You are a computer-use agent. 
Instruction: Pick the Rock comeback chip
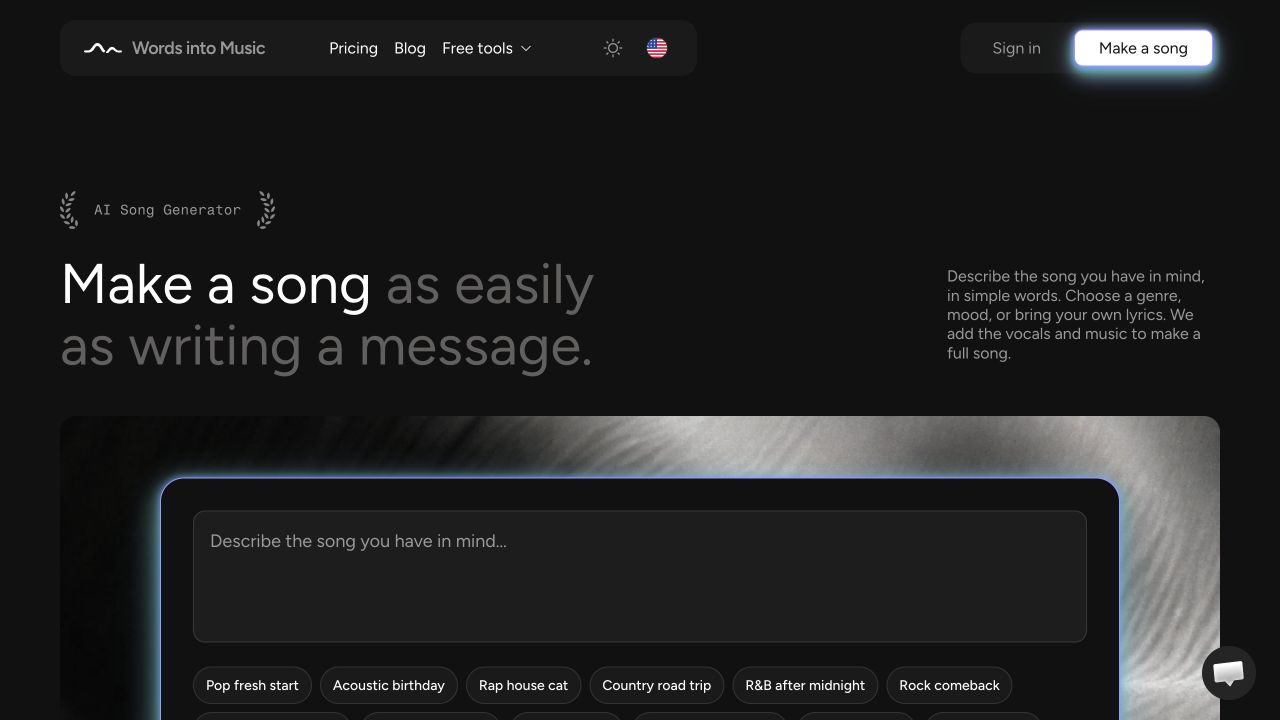tap(949, 685)
